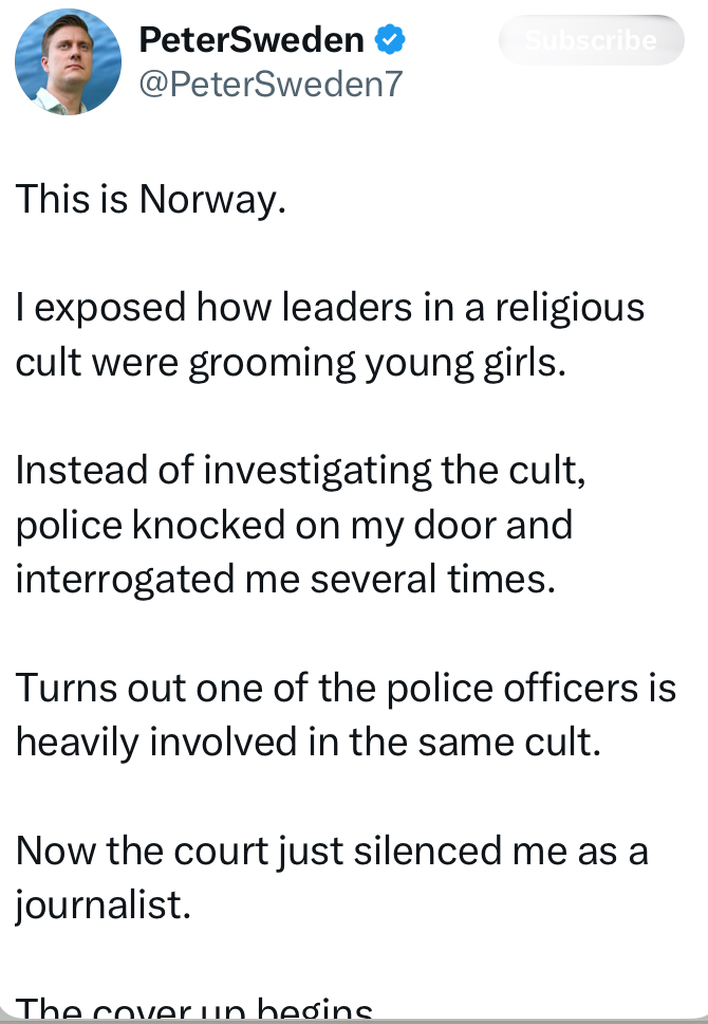
Task: Click the blue verified checkmark badge
Action: click(390, 41)
